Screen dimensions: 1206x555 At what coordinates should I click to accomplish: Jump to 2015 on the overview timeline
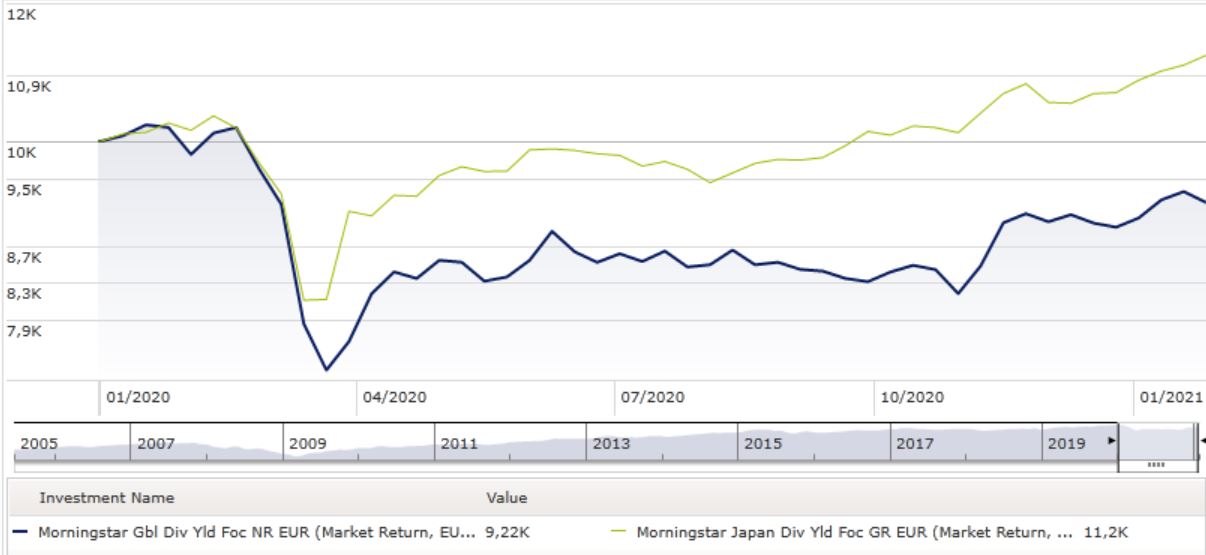tap(763, 443)
